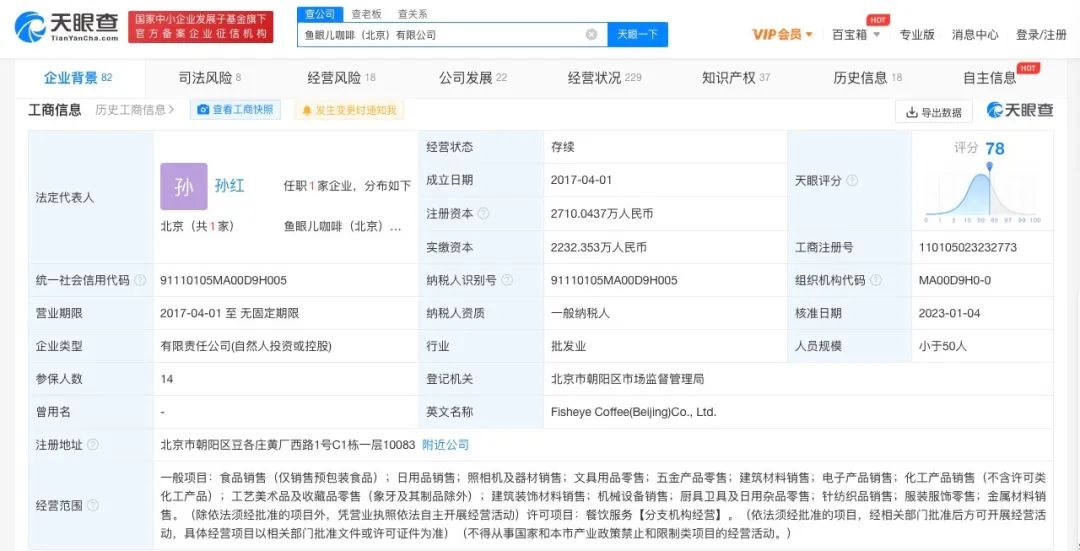This screenshot has width=1080, height=551.
Task: Select the score value 78
Action: coord(995,148)
